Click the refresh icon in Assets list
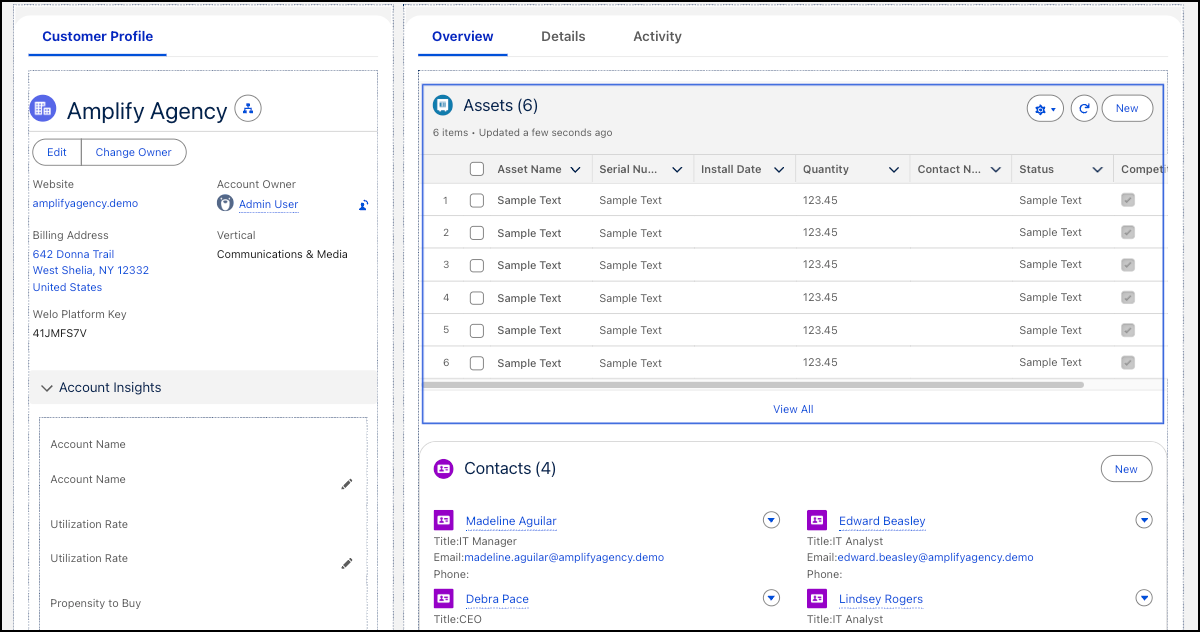This screenshot has height=632, width=1200. click(x=1084, y=109)
